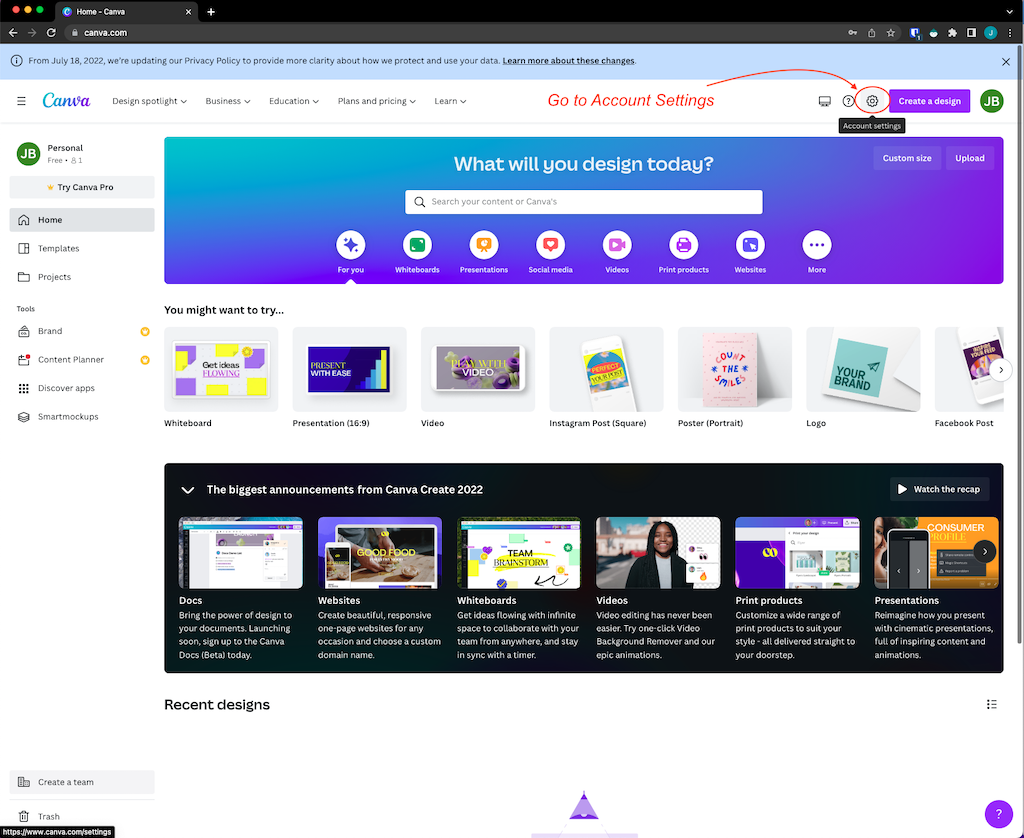Click the Upload button
This screenshot has width=1024, height=838.
[970, 158]
